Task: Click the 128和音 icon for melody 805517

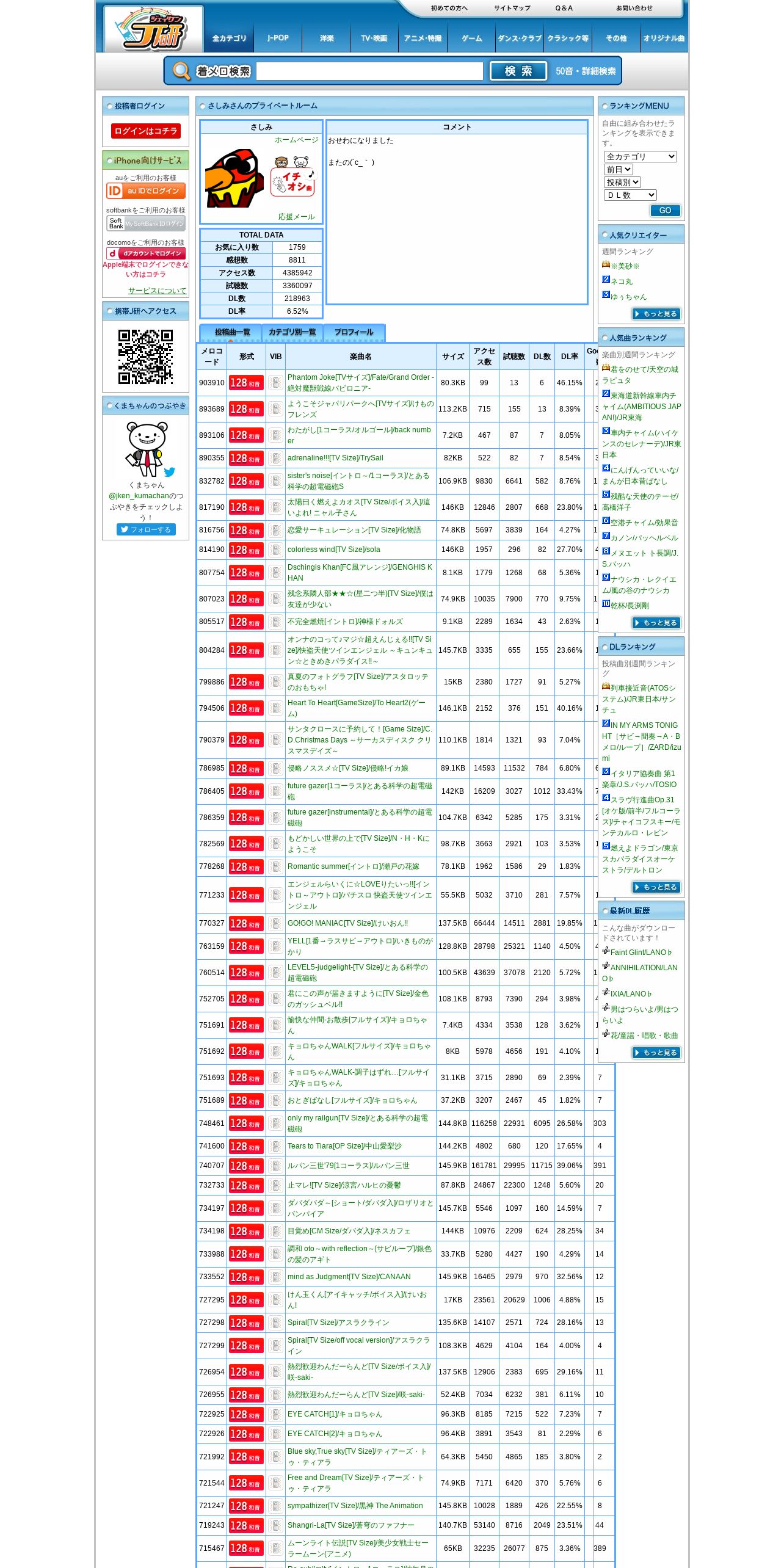Action: tap(246, 622)
